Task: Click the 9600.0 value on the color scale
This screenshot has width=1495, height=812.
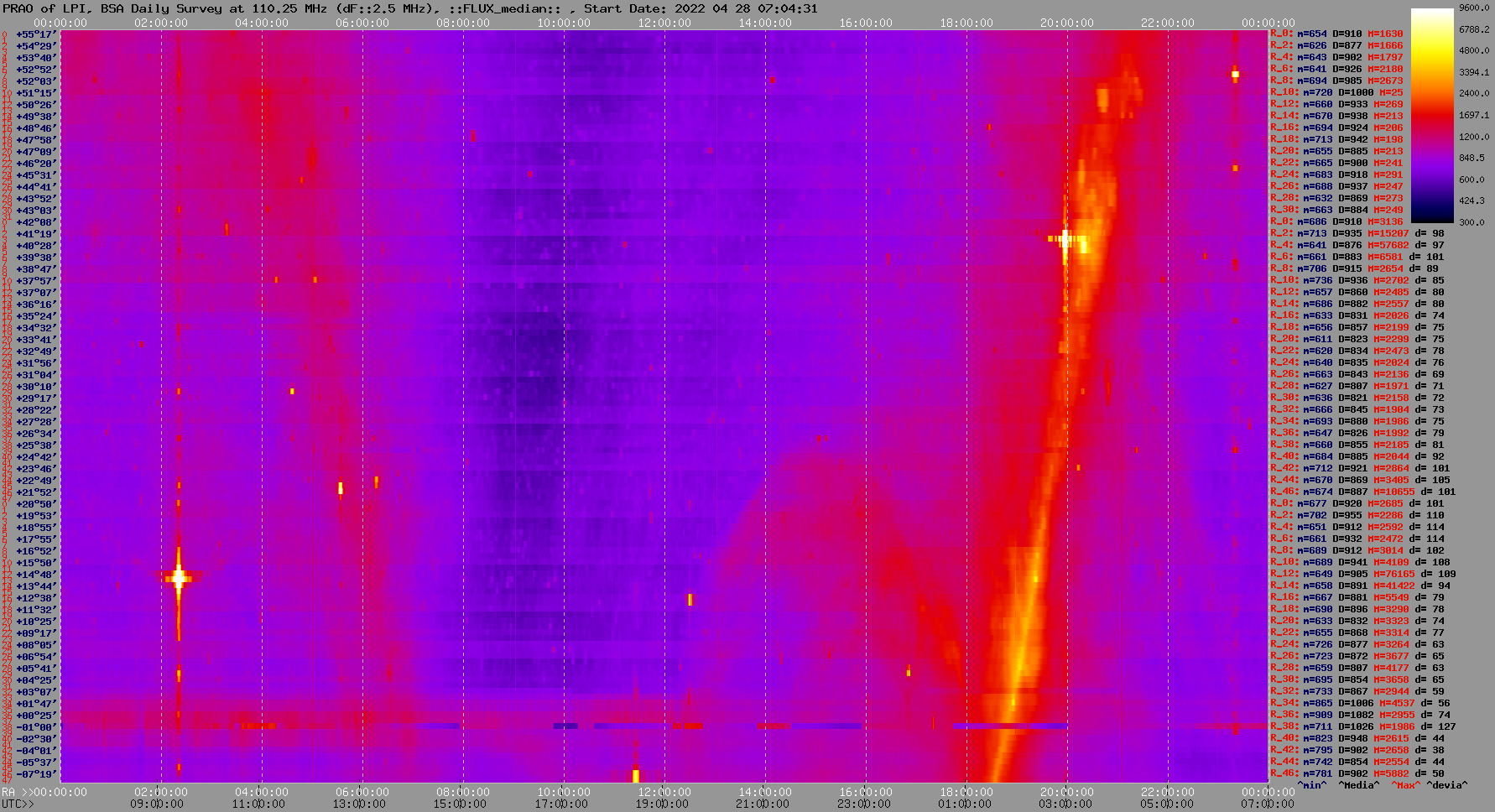Action: pyautogui.click(x=1474, y=8)
